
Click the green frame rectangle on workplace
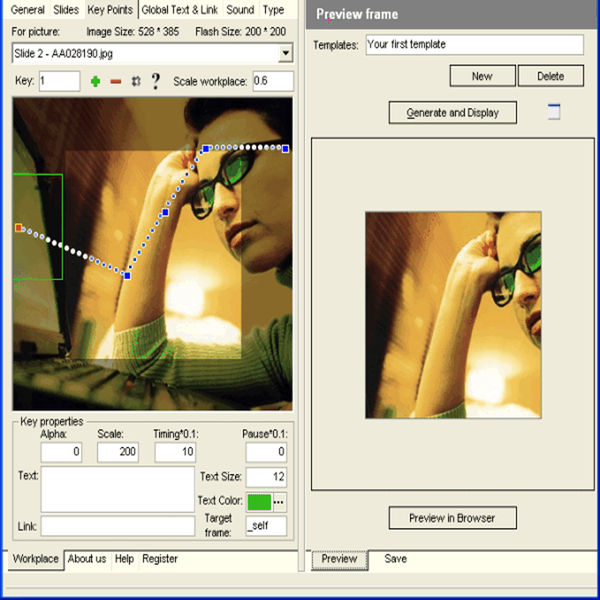pyautogui.click(x=38, y=227)
